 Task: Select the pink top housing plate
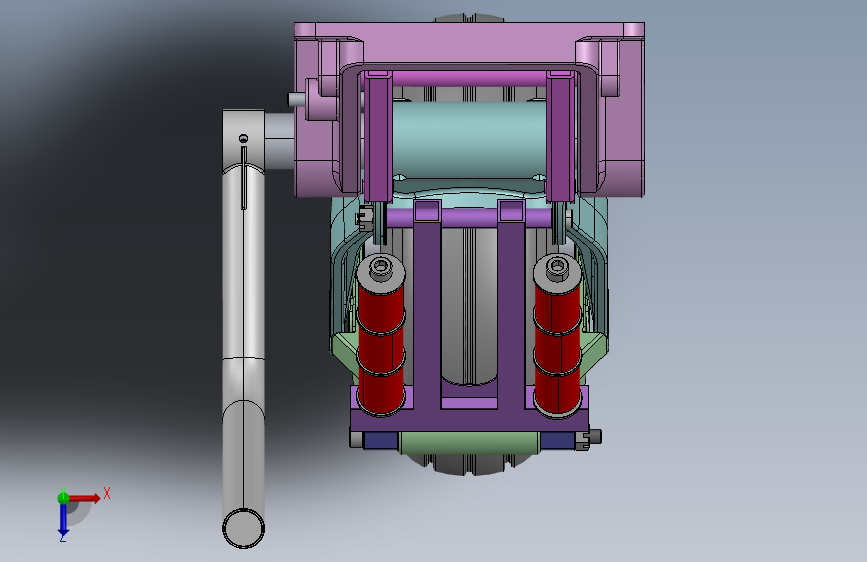point(469,43)
